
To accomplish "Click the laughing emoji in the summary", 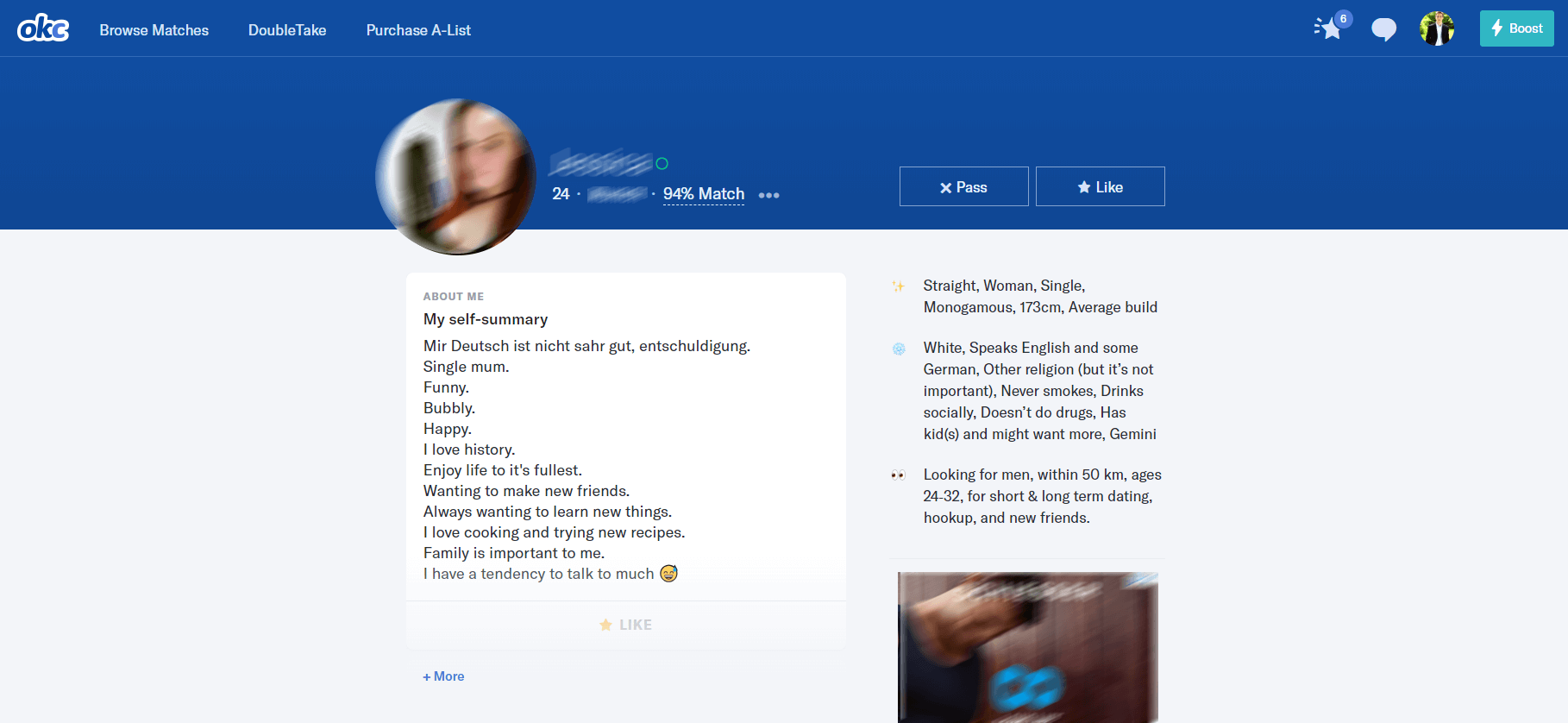I will pyautogui.click(x=668, y=574).
